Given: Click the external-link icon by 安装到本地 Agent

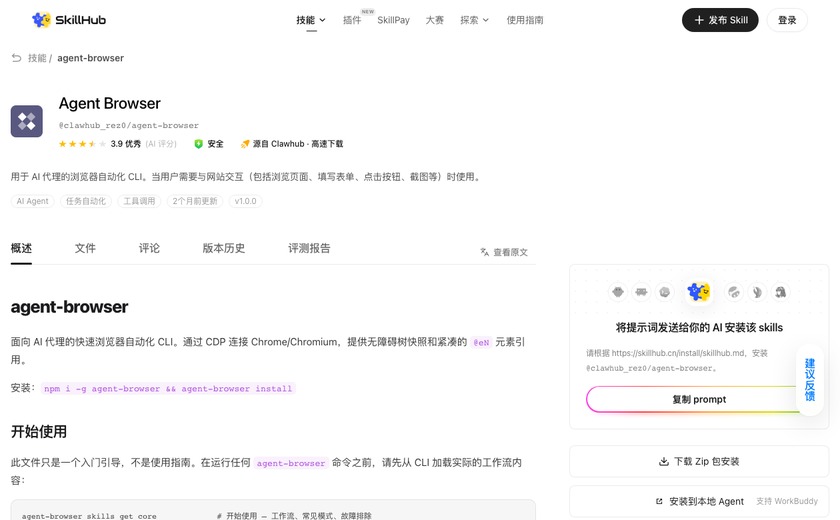Looking at the screenshot, I should pos(659,501).
